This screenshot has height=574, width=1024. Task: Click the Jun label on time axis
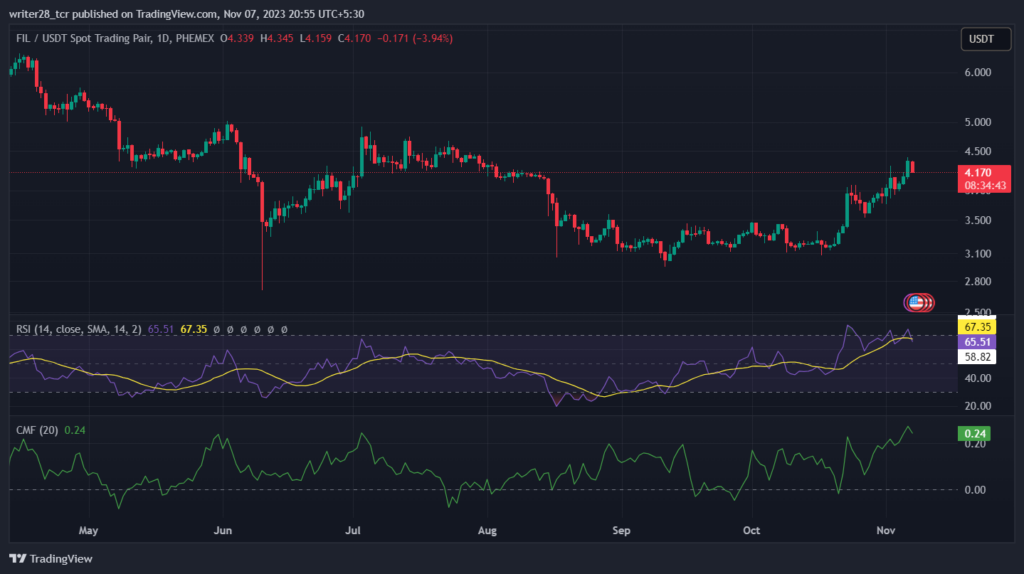[x=223, y=530]
